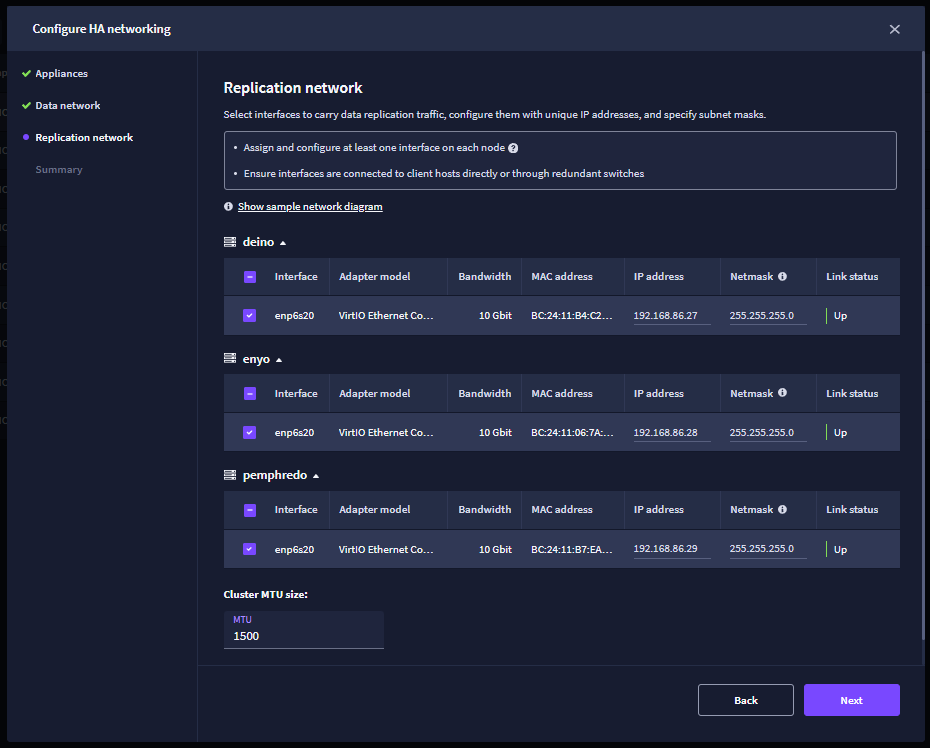Screen dimensions: 930x748
Task: Click the green check next to Appliances
Action: coord(26,74)
